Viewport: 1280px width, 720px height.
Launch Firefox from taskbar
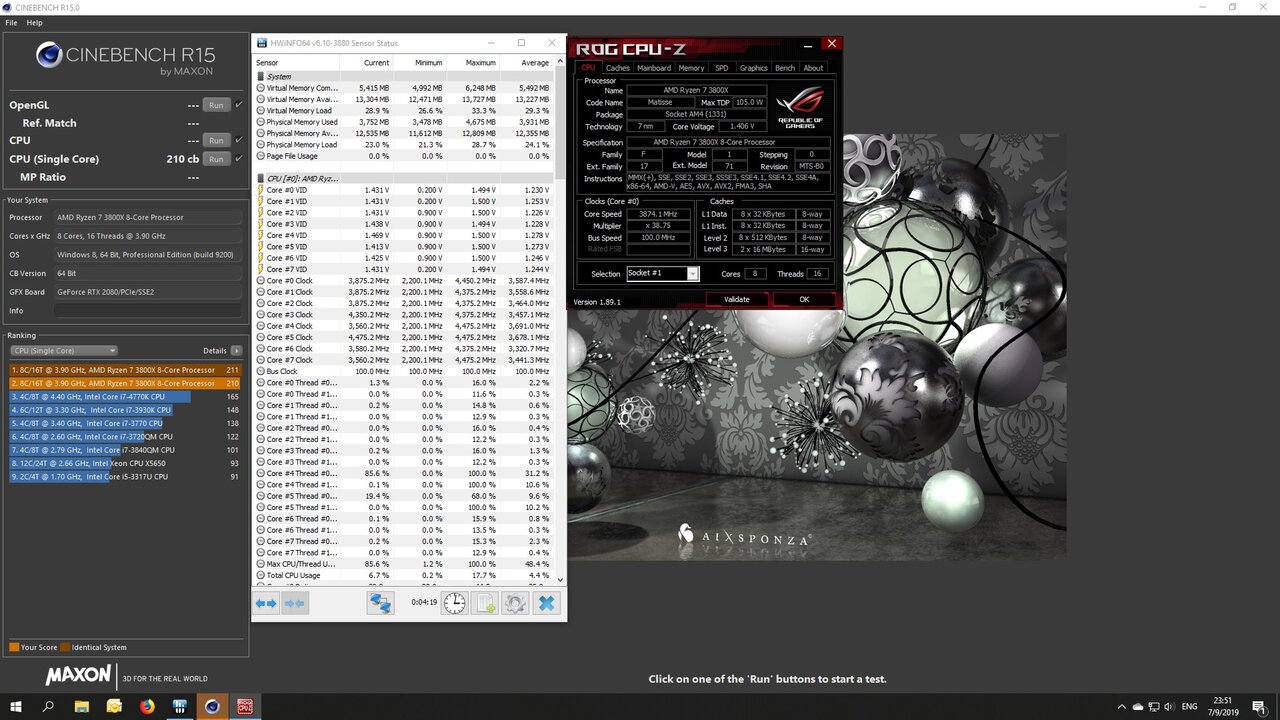click(x=147, y=706)
